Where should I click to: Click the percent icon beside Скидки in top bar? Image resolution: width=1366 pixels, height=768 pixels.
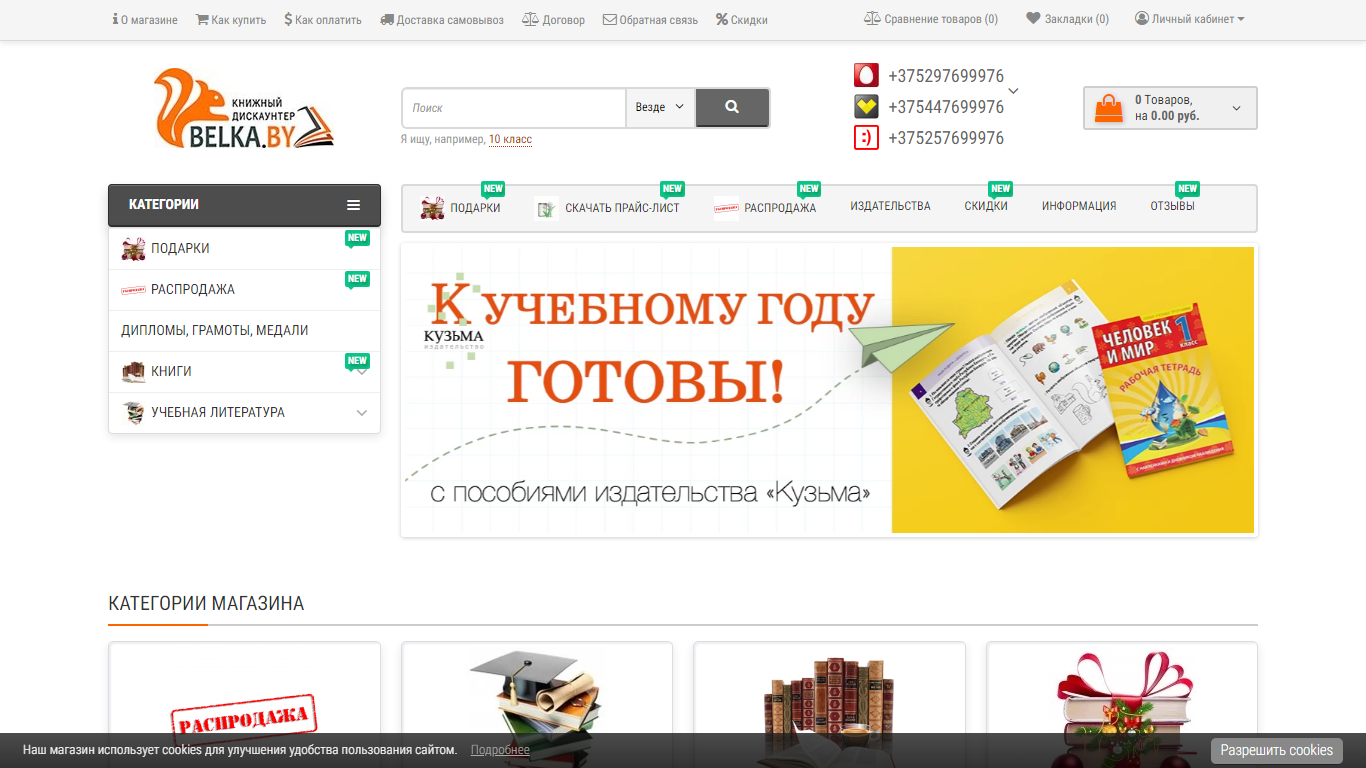click(x=721, y=19)
